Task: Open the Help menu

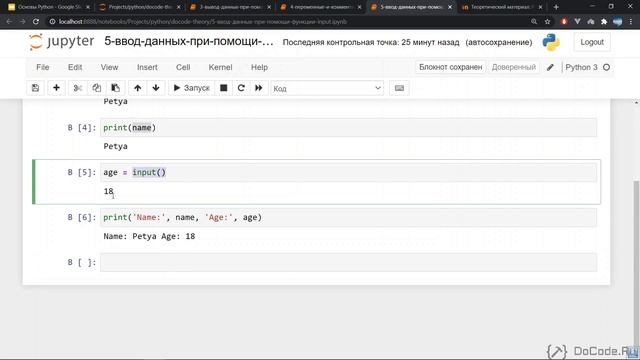Action: click(259, 67)
